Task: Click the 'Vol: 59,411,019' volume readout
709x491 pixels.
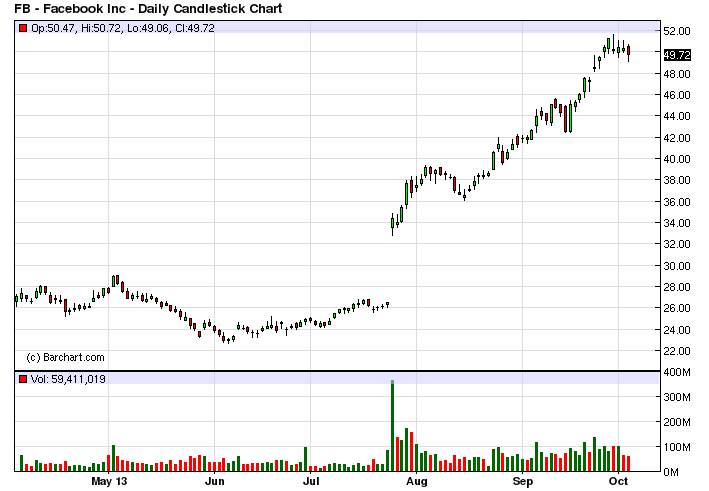Action: coord(68,379)
